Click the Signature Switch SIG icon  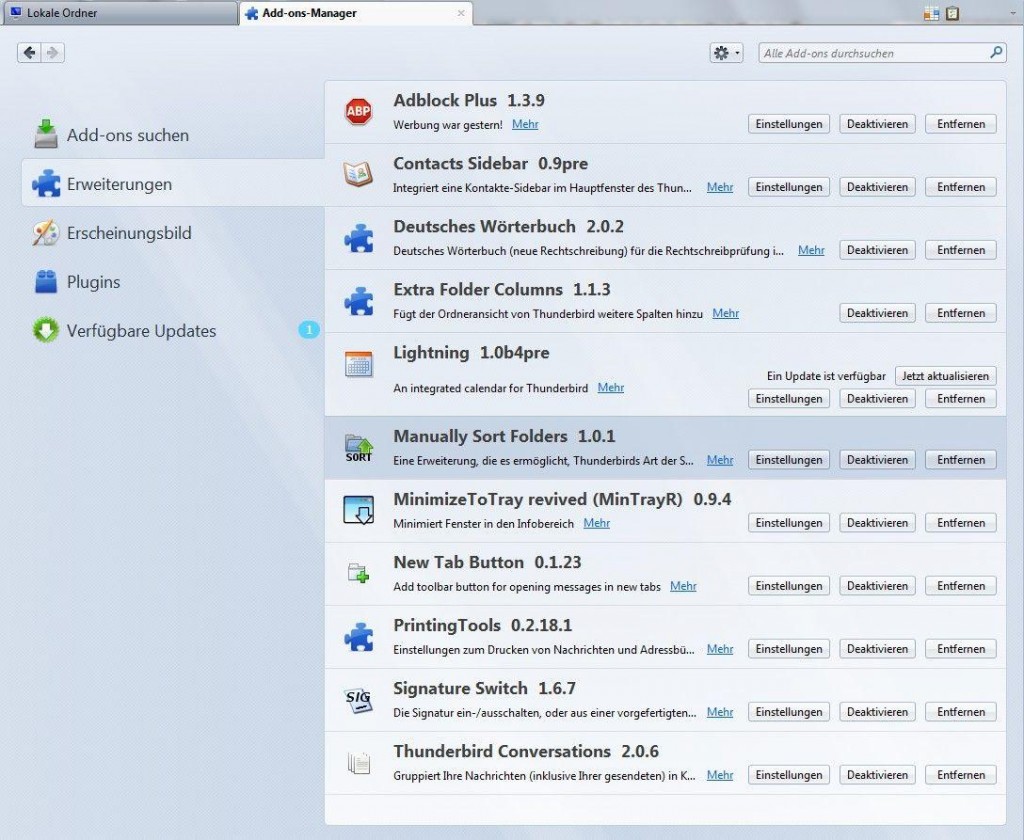click(358, 699)
